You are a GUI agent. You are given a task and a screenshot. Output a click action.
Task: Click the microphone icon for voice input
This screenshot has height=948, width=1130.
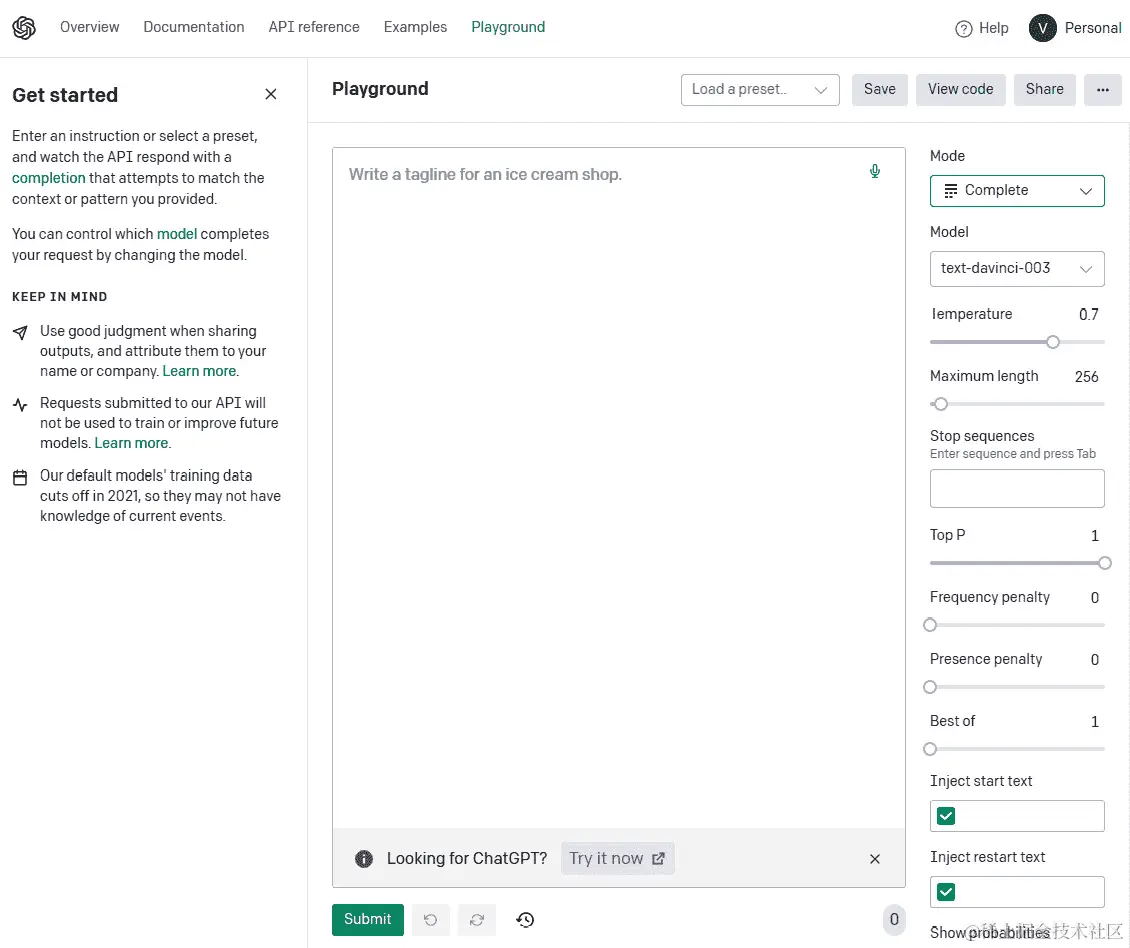(874, 171)
